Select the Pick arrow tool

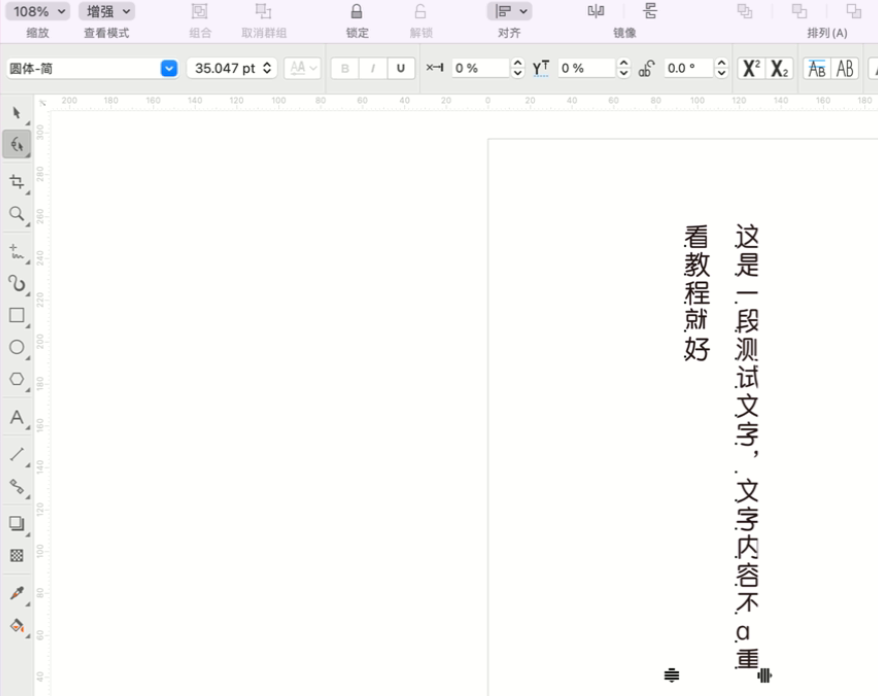coord(16,113)
